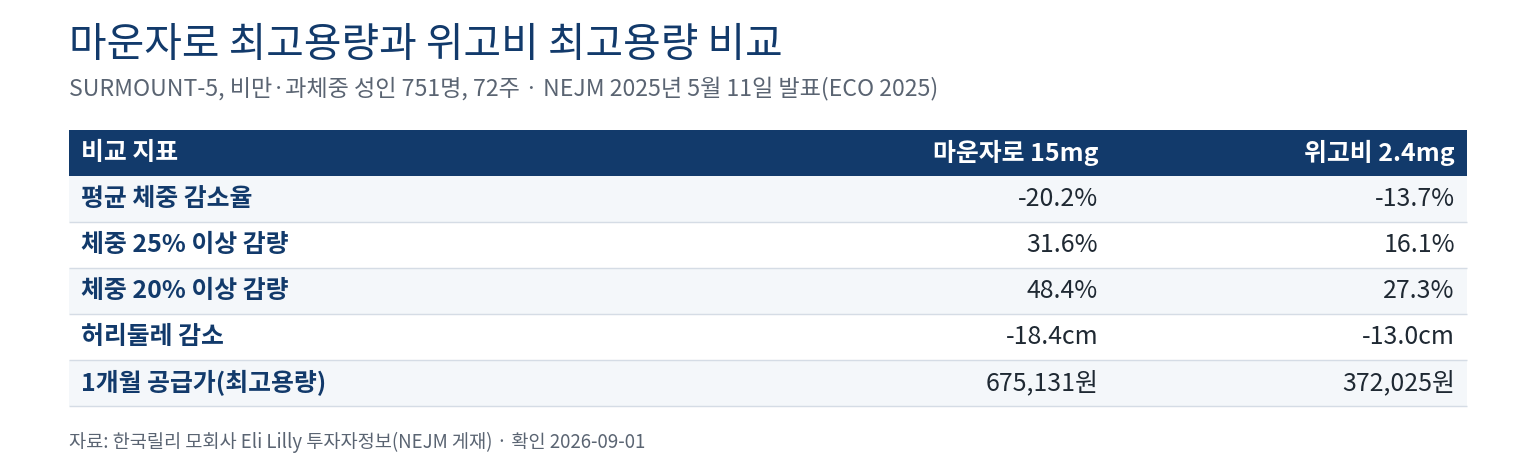Click the -13.7% value cell

[1414, 198]
